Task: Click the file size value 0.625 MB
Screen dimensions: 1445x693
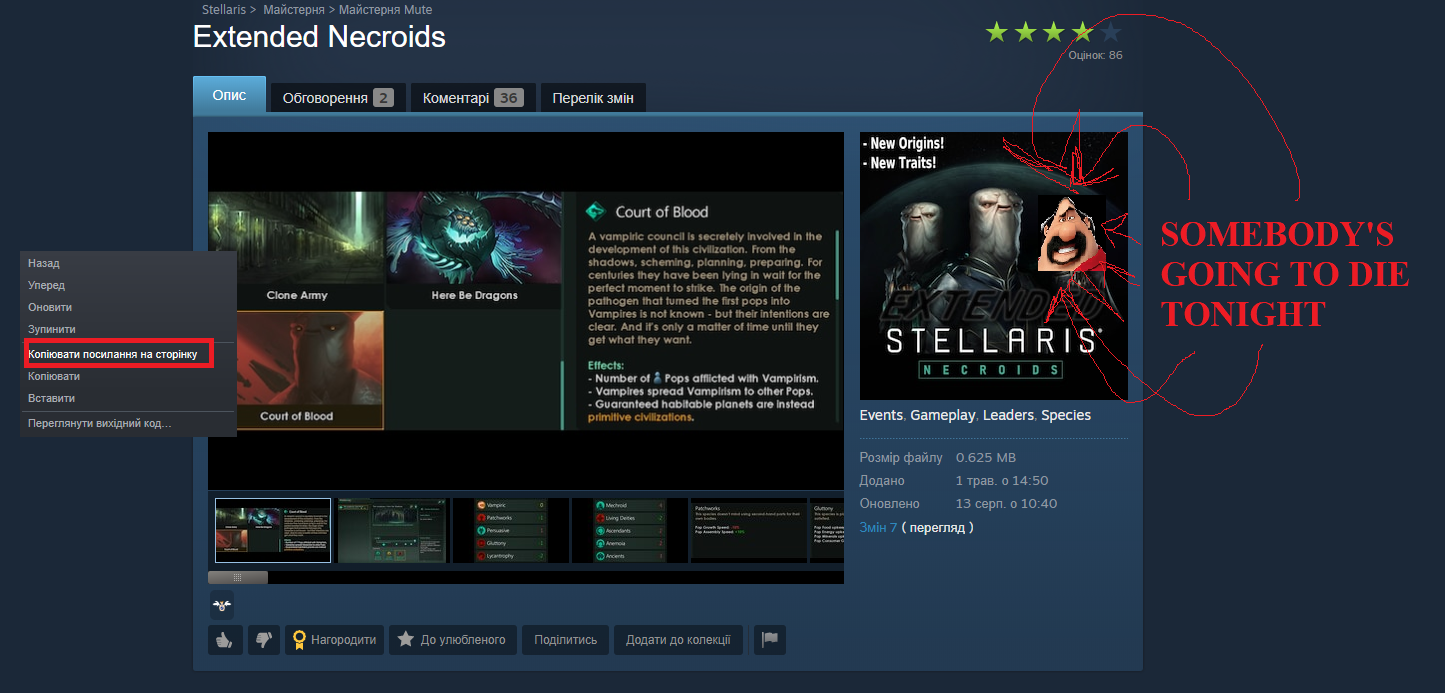Action: point(986,458)
